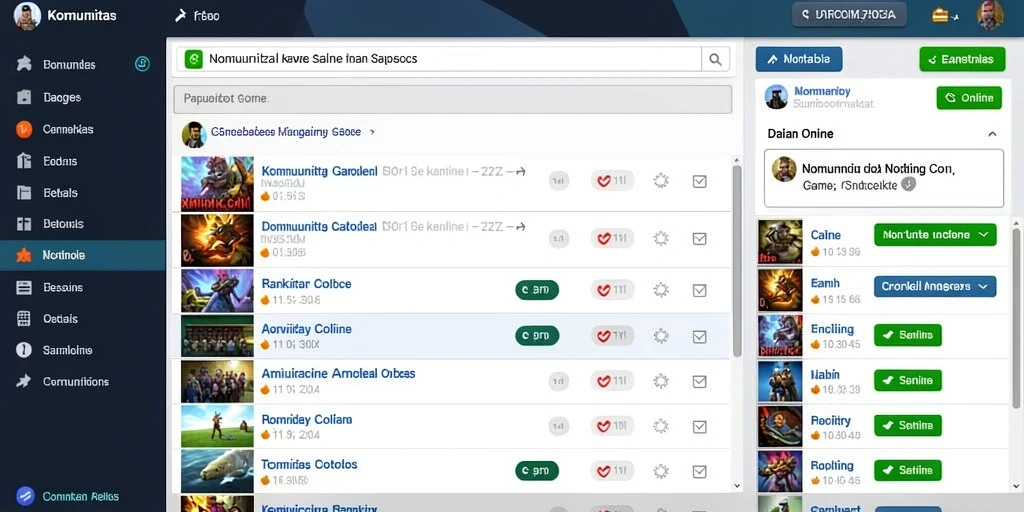Click the game list vertical scrollbar
The height and width of the screenshot is (512, 1024).
point(737,261)
